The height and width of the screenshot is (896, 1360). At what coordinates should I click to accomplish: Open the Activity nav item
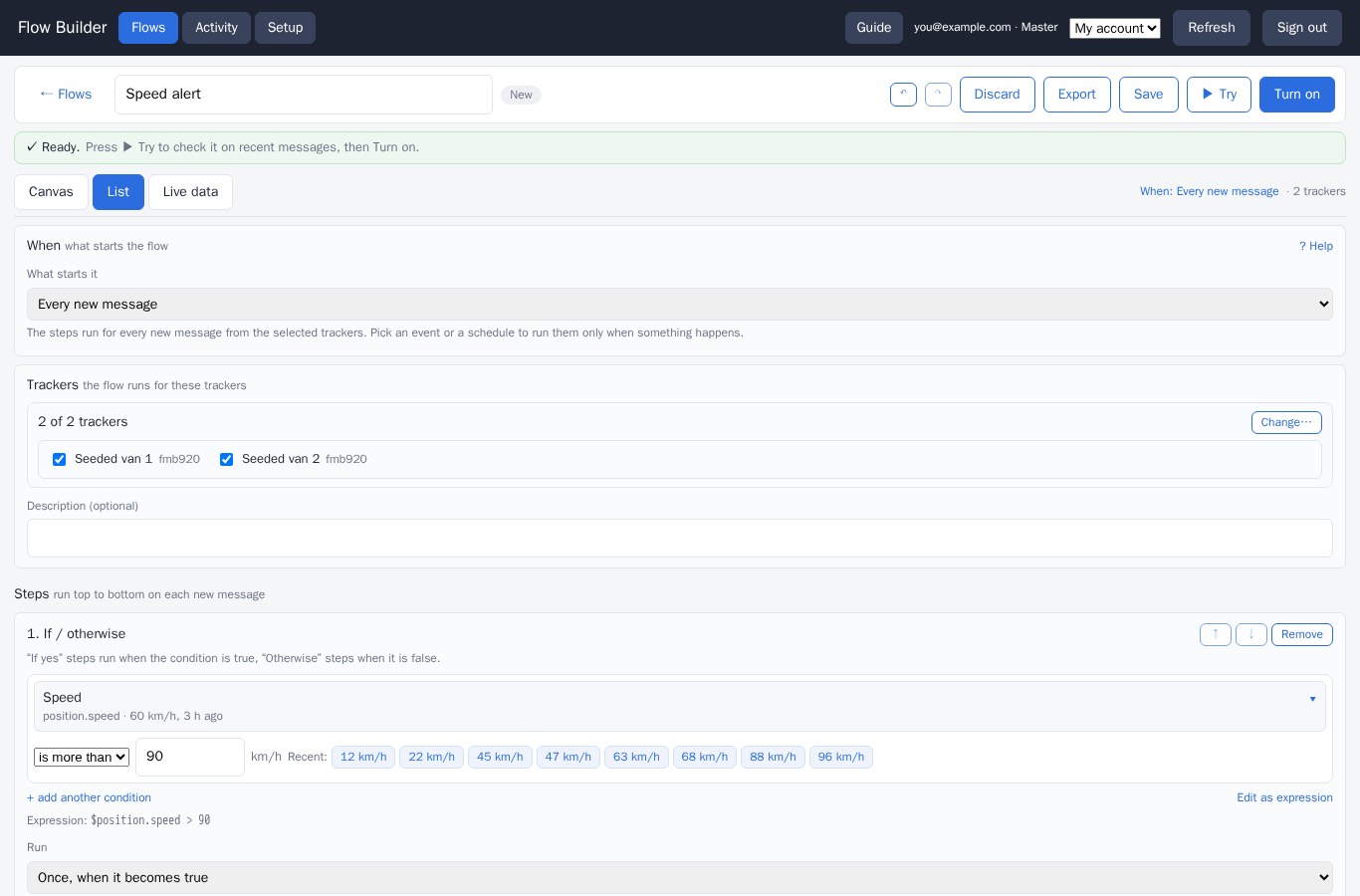pyautogui.click(x=216, y=28)
